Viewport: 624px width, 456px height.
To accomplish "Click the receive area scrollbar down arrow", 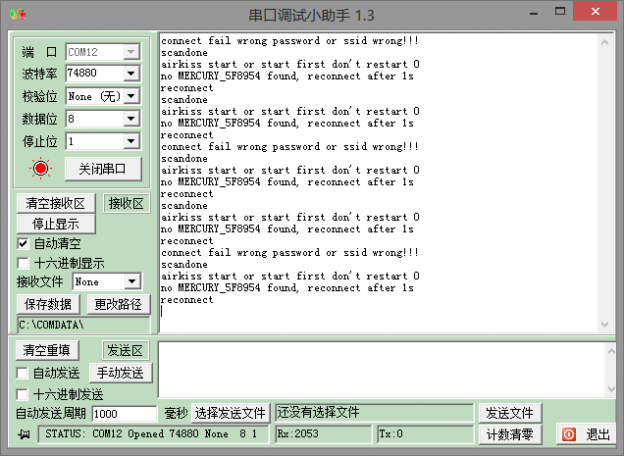I will [x=604, y=325].
